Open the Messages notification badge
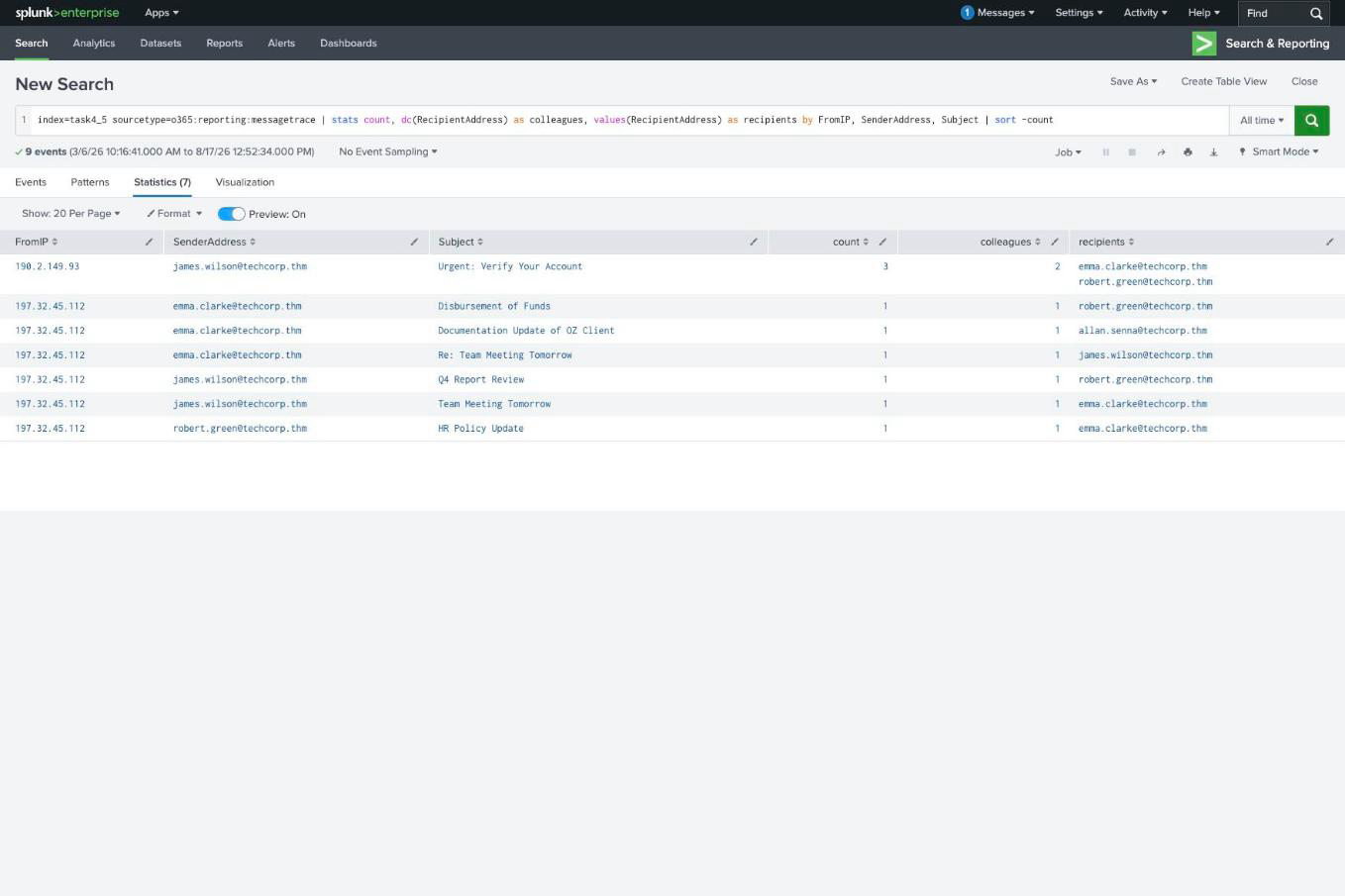Viewport: 1345px width, 896px height. tap(967, 13)
